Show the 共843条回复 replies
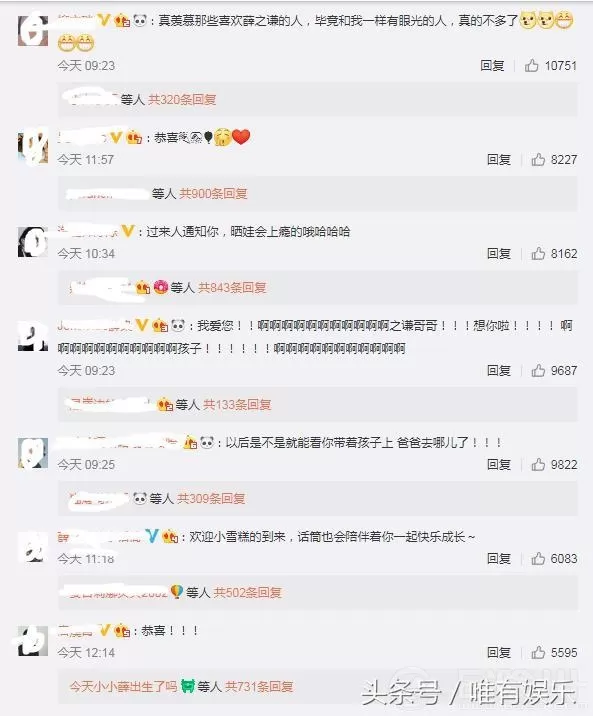This screenshot has height=716, width=593. tap(232, 288)
